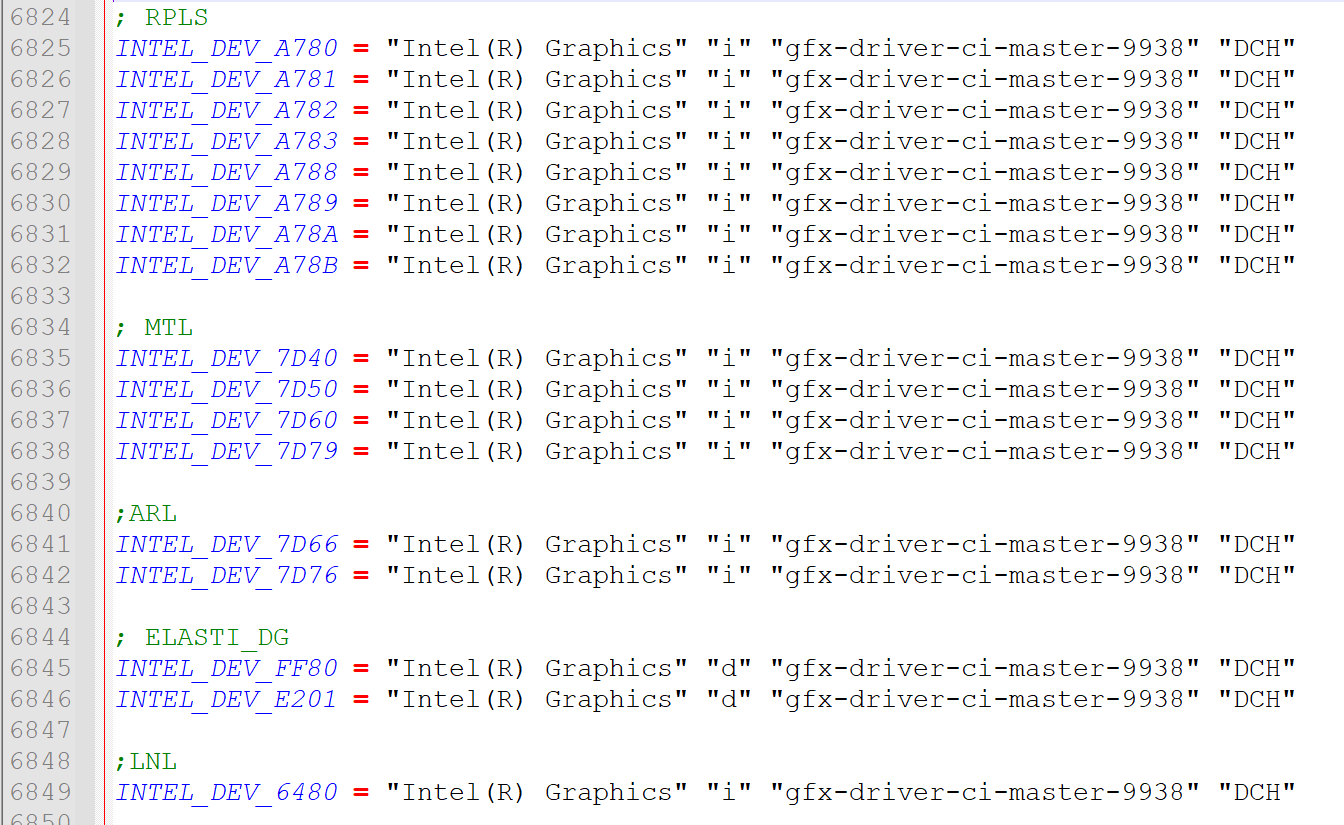Select the INTEL_DEV_A781 identifier
Screen dimensions: 1344x825
227,79
